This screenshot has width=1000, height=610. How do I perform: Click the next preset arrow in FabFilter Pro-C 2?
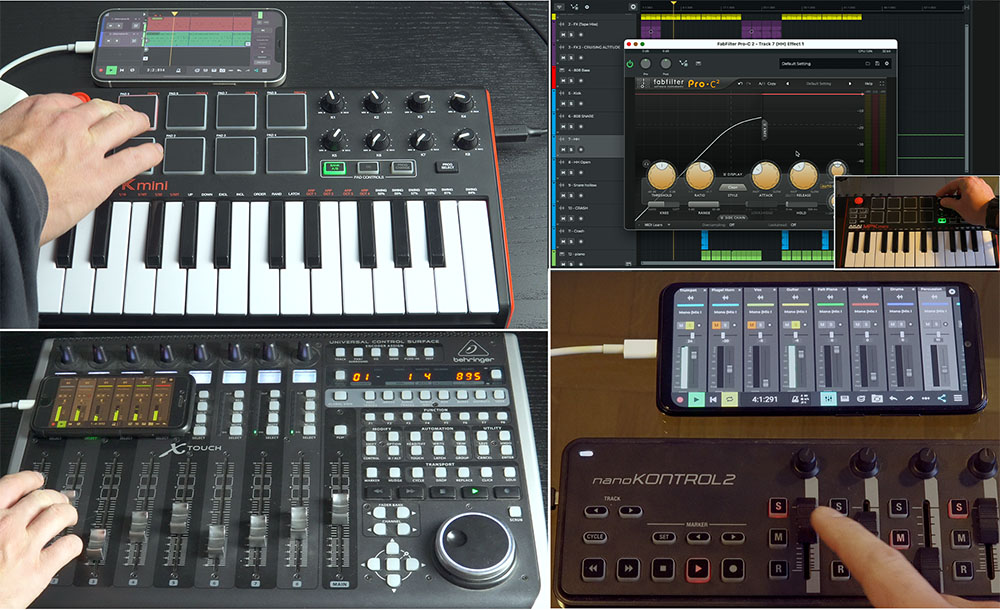849,84
